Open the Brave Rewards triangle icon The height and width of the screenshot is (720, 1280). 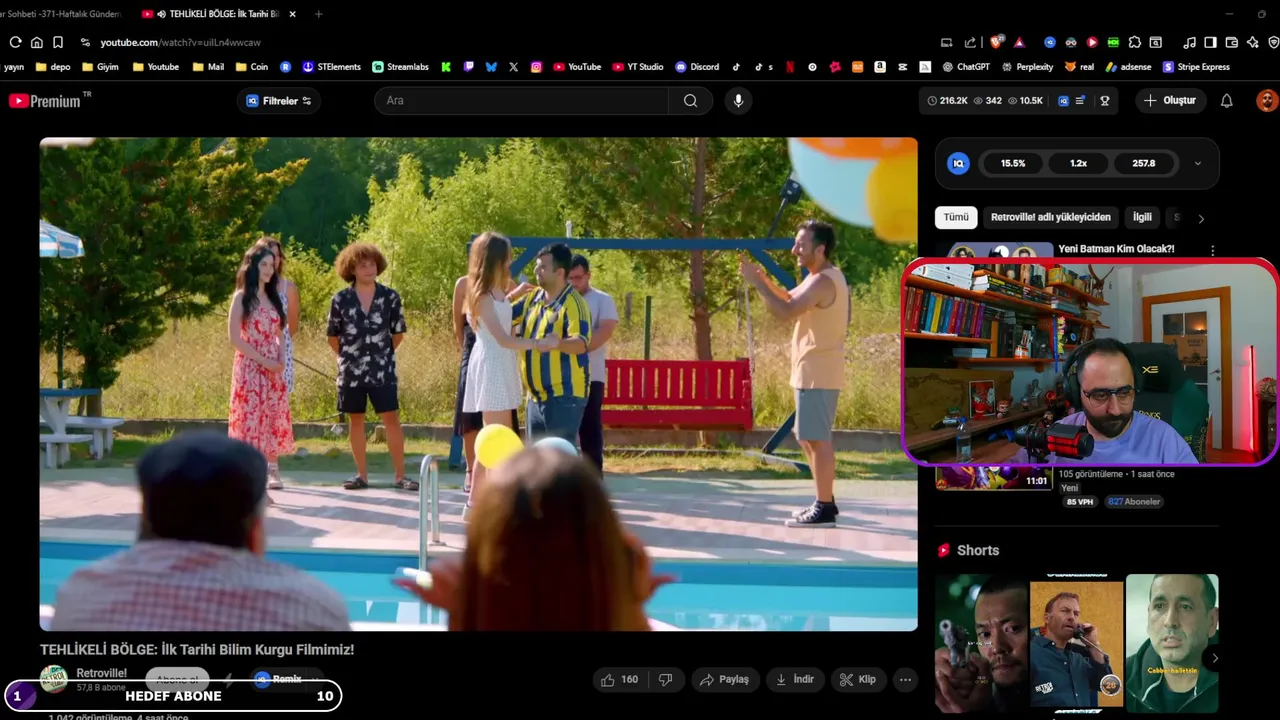coord(1019,42)
